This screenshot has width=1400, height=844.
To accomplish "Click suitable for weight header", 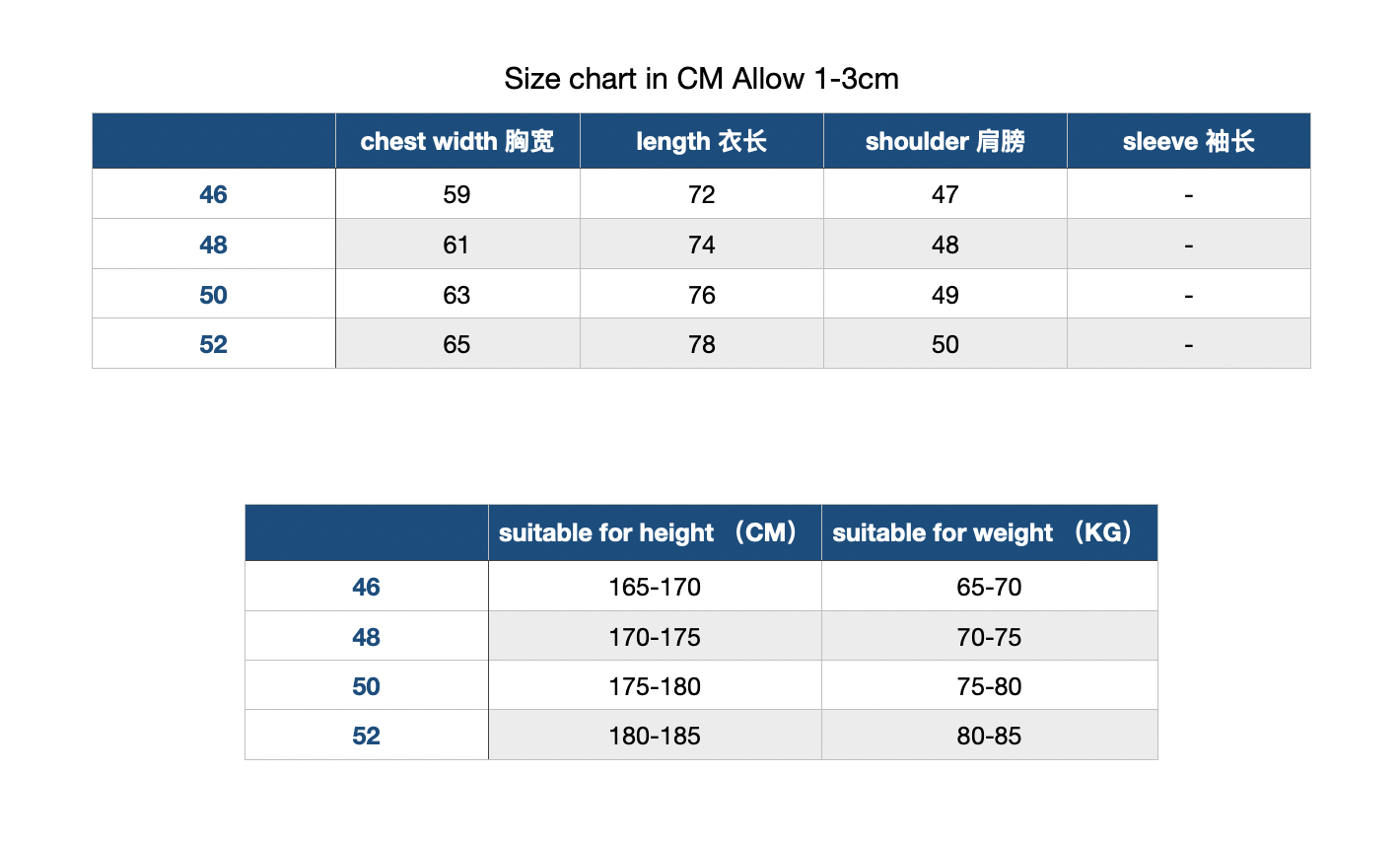I will point(990,532).
